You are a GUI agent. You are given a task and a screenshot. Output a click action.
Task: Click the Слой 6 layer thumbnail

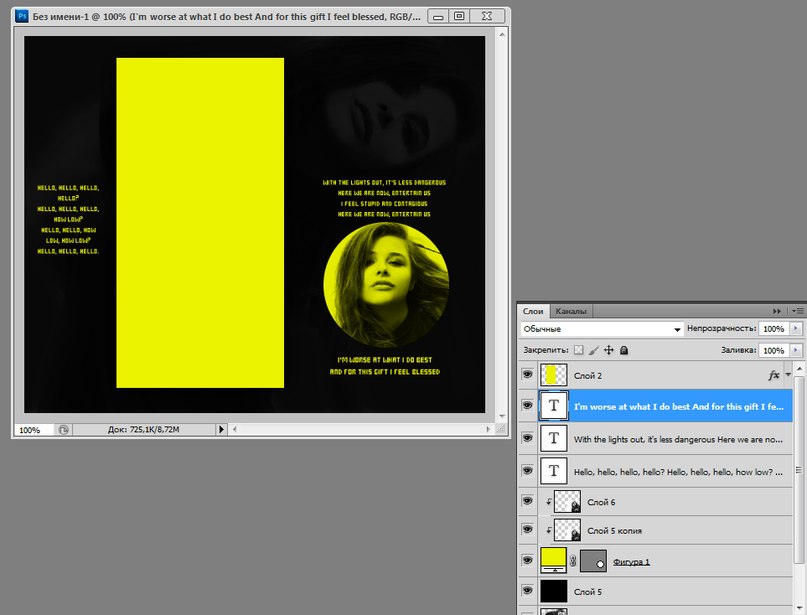567,501
